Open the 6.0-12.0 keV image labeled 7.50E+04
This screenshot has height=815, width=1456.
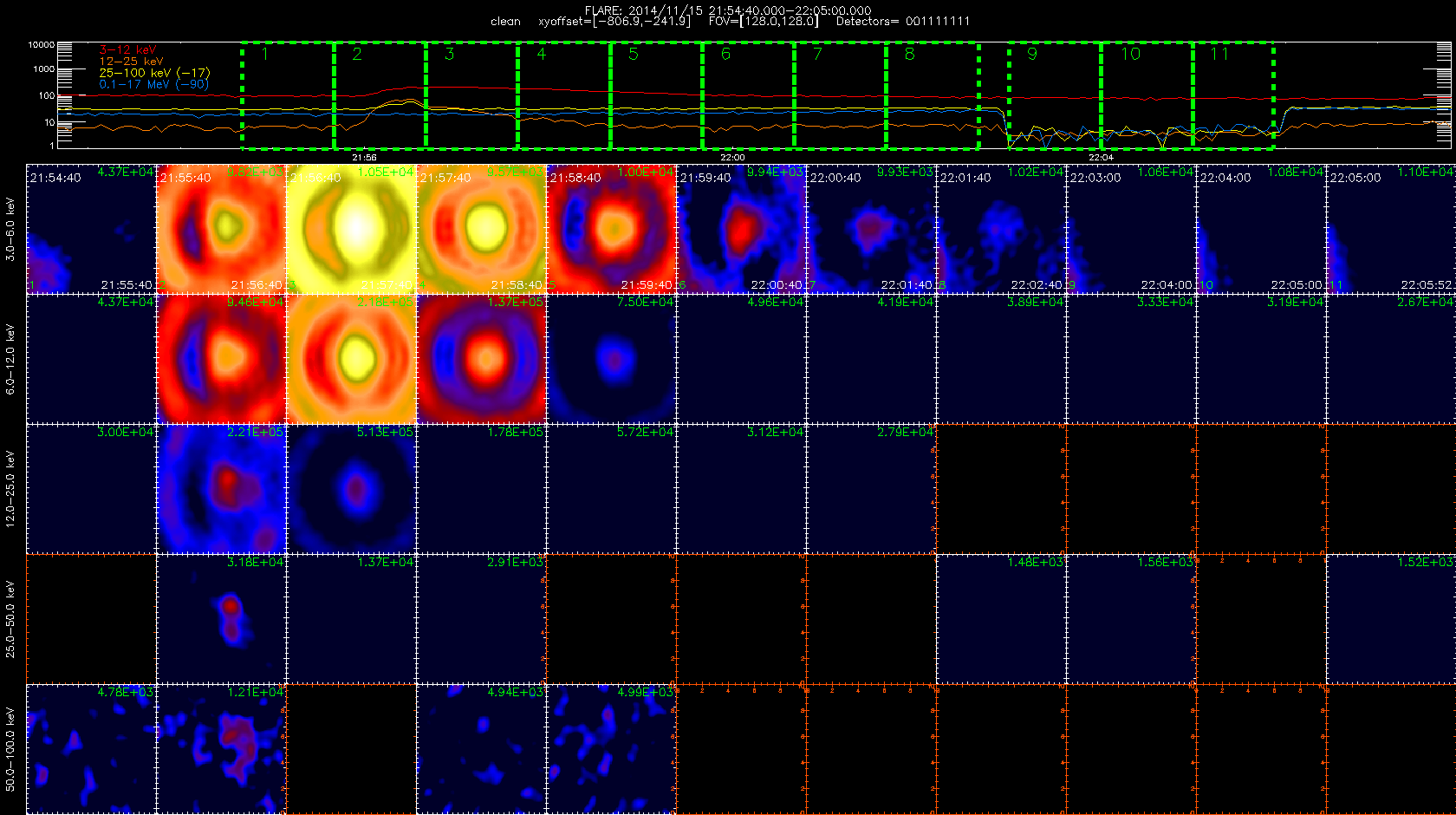[611, 359]
